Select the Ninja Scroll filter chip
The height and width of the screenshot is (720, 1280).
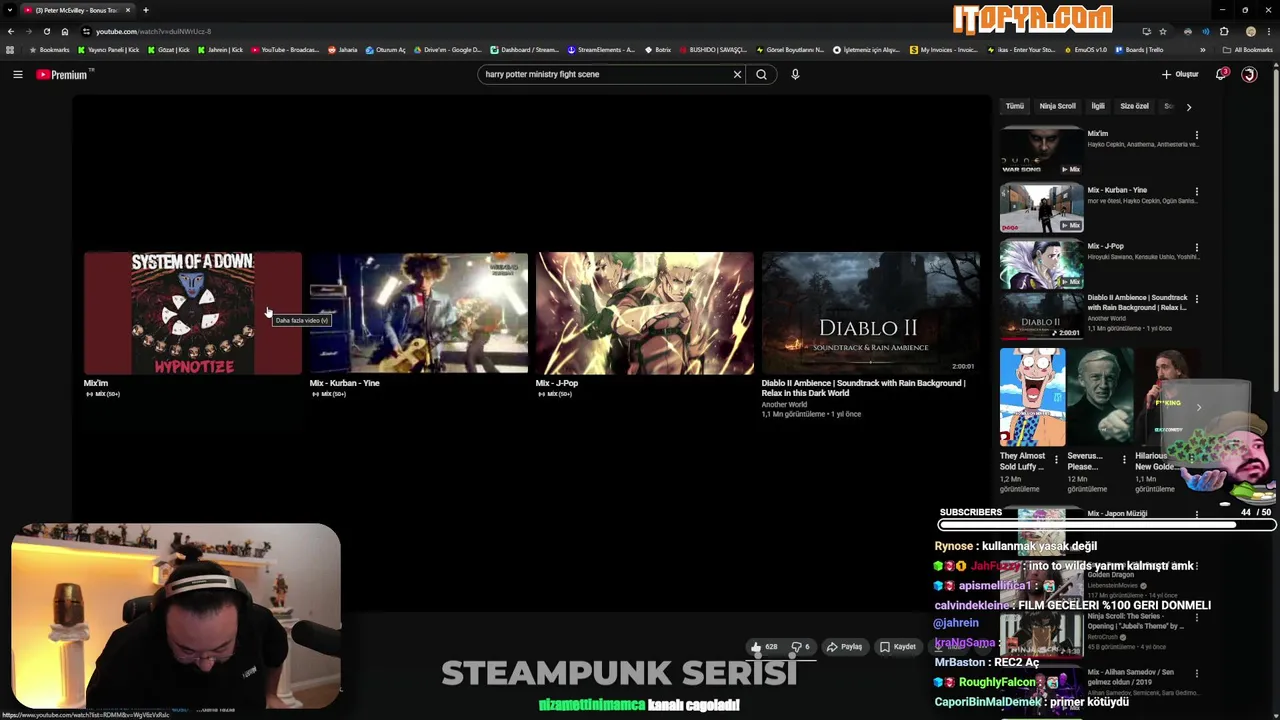1057,106
